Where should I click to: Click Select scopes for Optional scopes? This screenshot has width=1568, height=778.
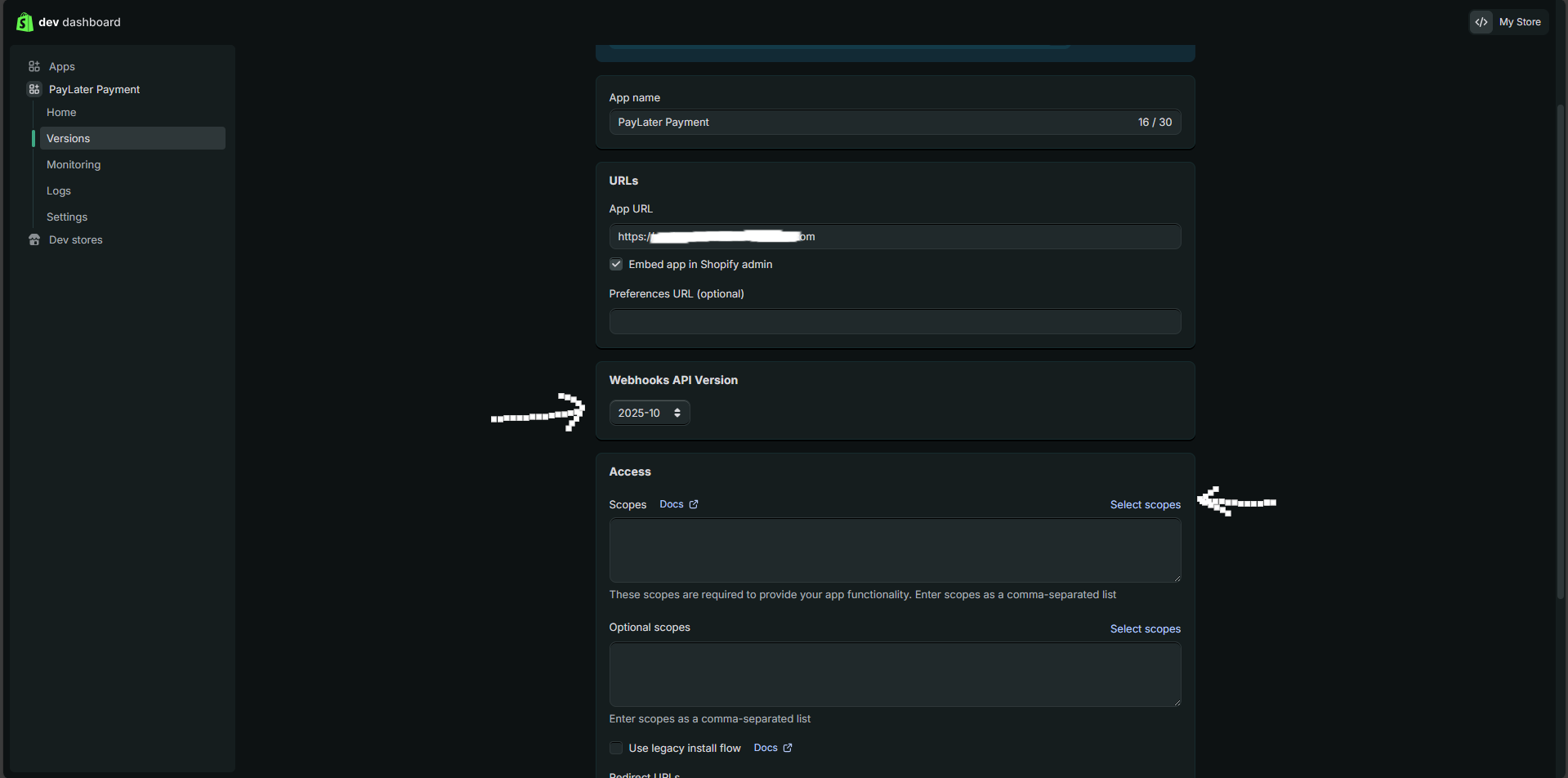point(1145,628)
